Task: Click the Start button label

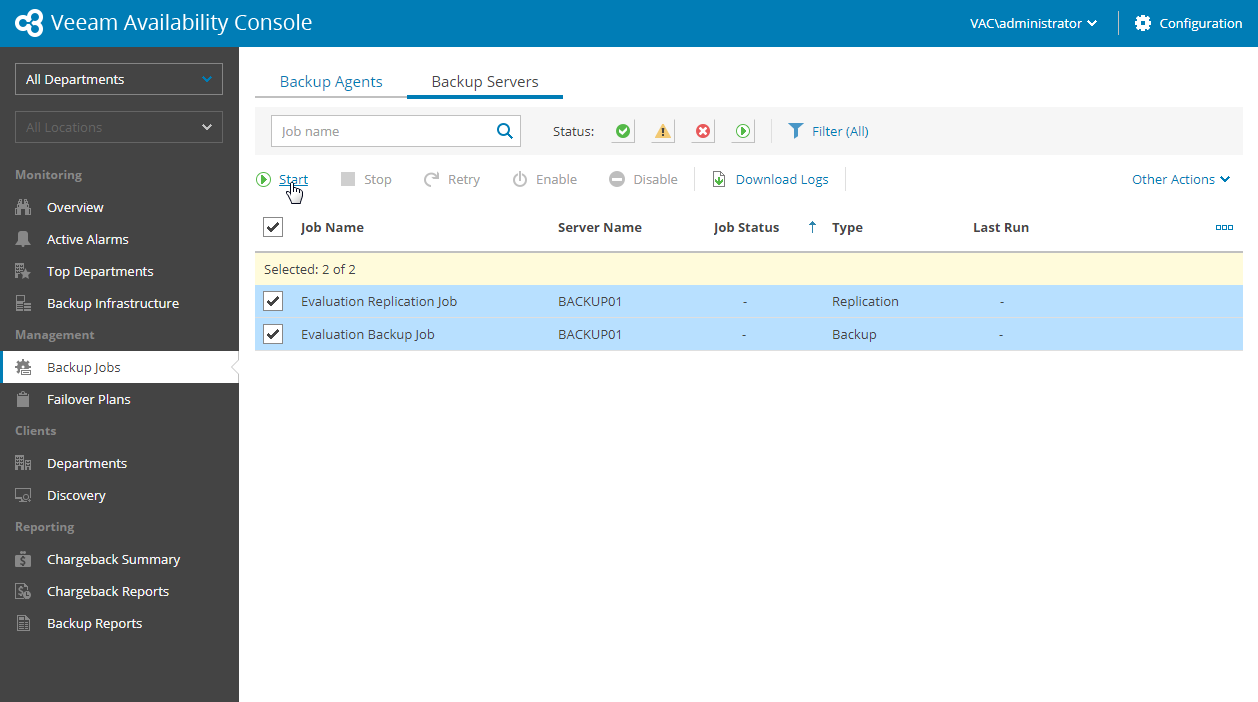Action: (x=293, y=179)
